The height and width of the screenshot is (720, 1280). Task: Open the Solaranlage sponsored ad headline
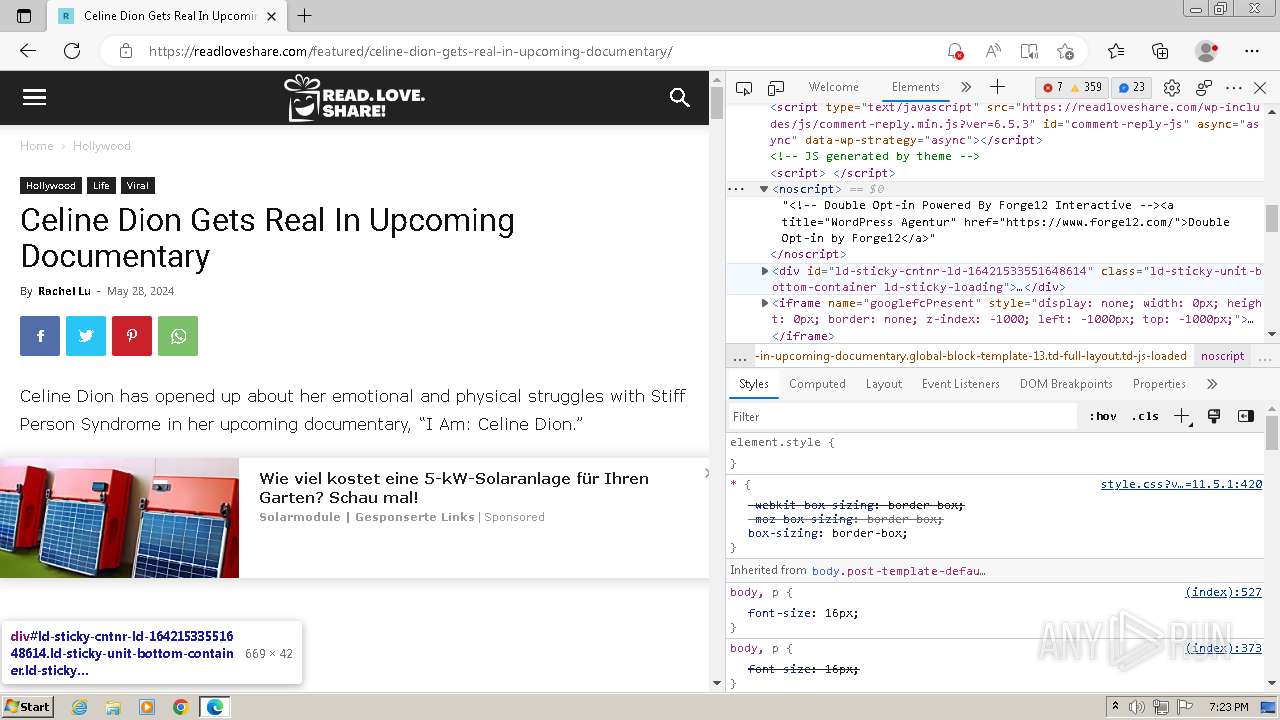[x=454, y=488]
